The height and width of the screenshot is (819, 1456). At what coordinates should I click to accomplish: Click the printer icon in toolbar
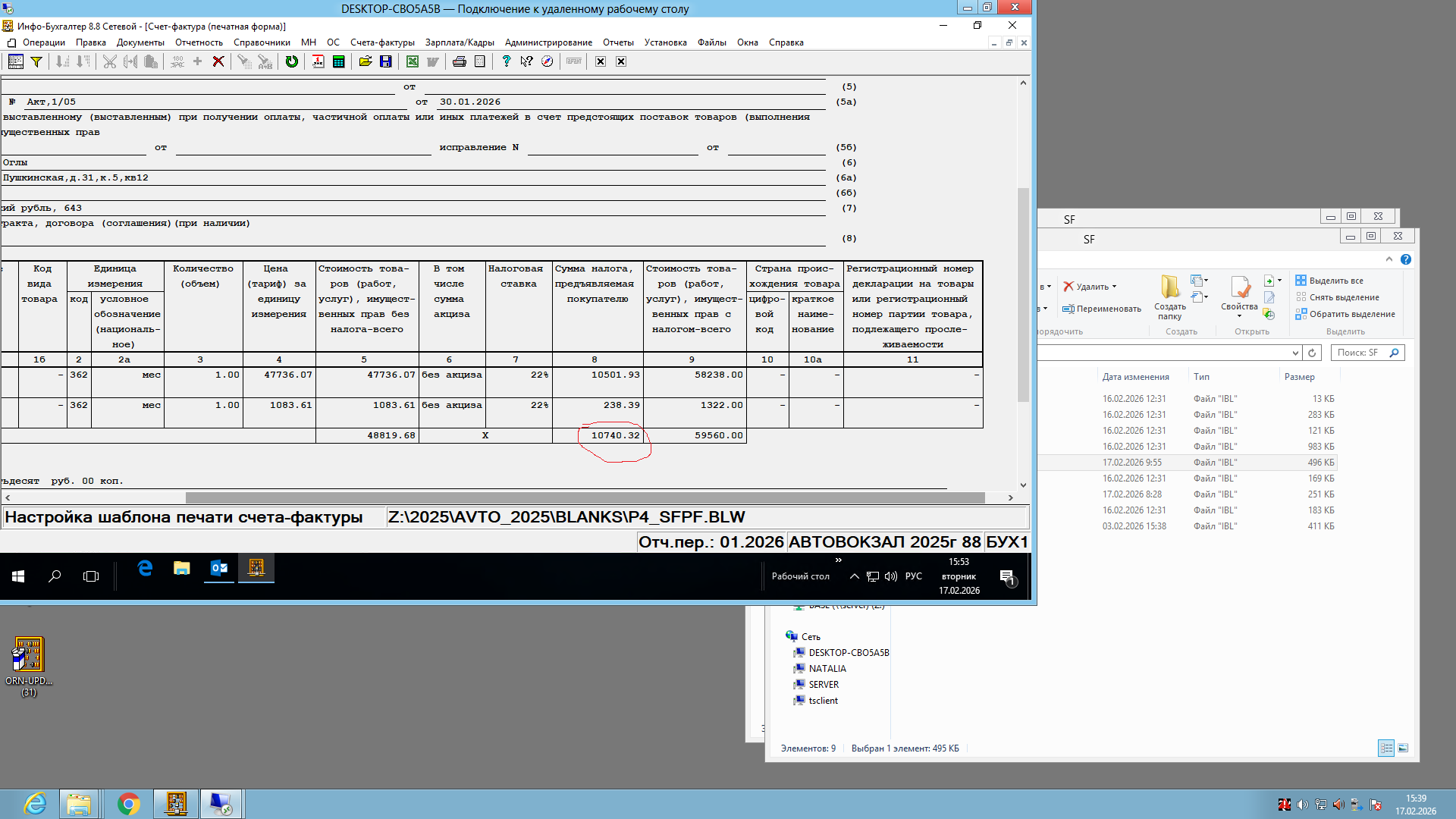(459, 61)
